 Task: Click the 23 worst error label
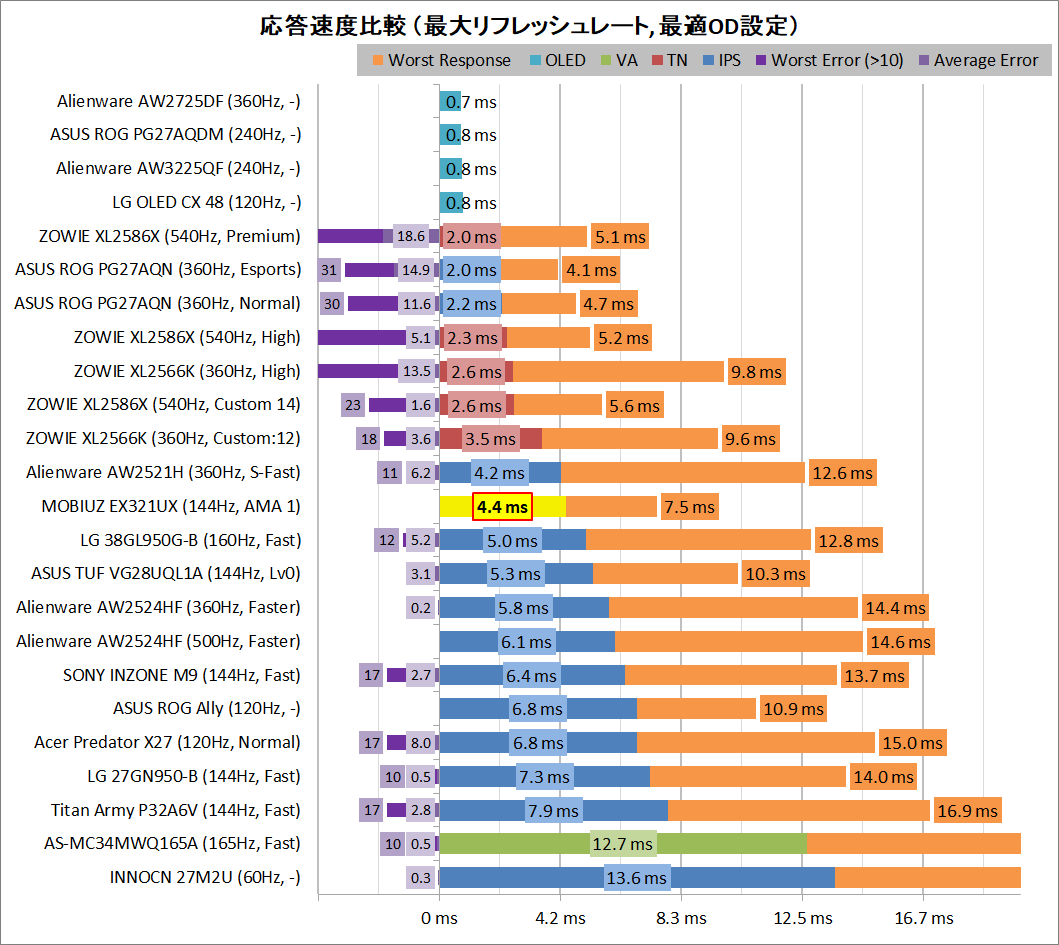353,405
